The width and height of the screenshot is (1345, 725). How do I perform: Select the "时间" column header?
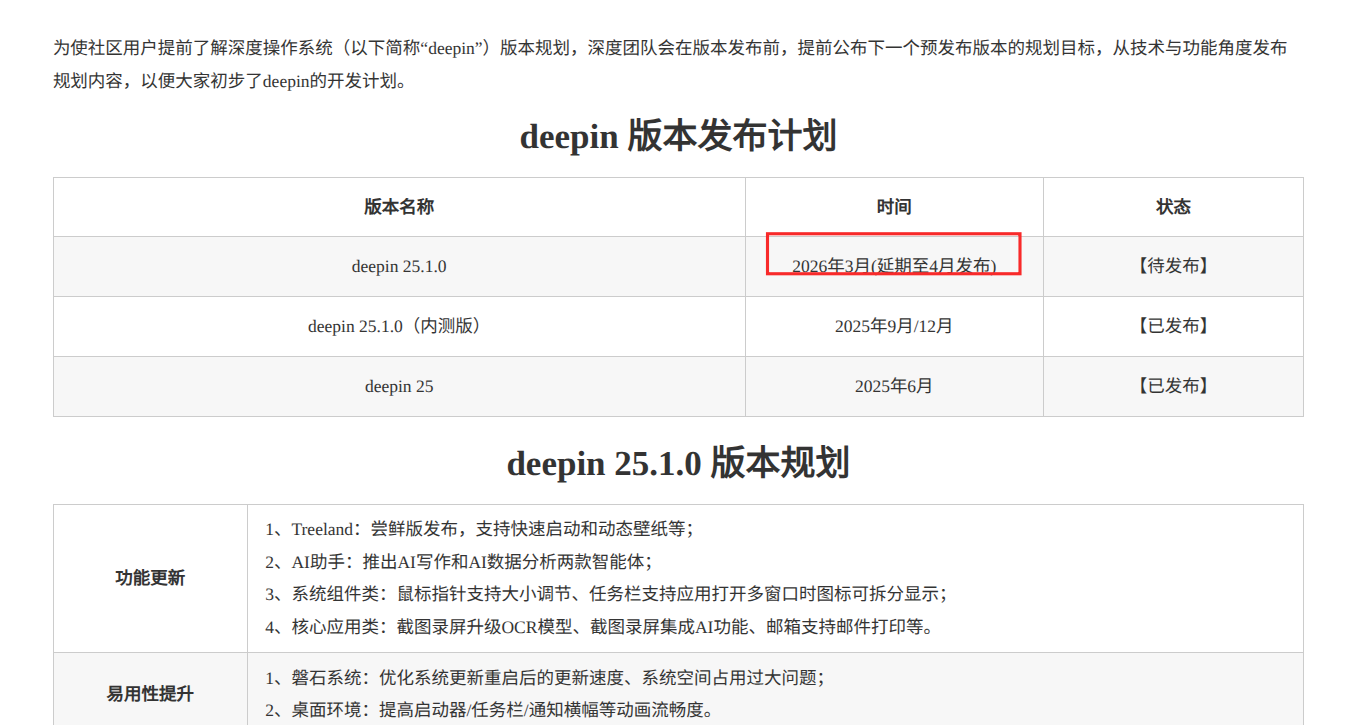click(894, 207)
